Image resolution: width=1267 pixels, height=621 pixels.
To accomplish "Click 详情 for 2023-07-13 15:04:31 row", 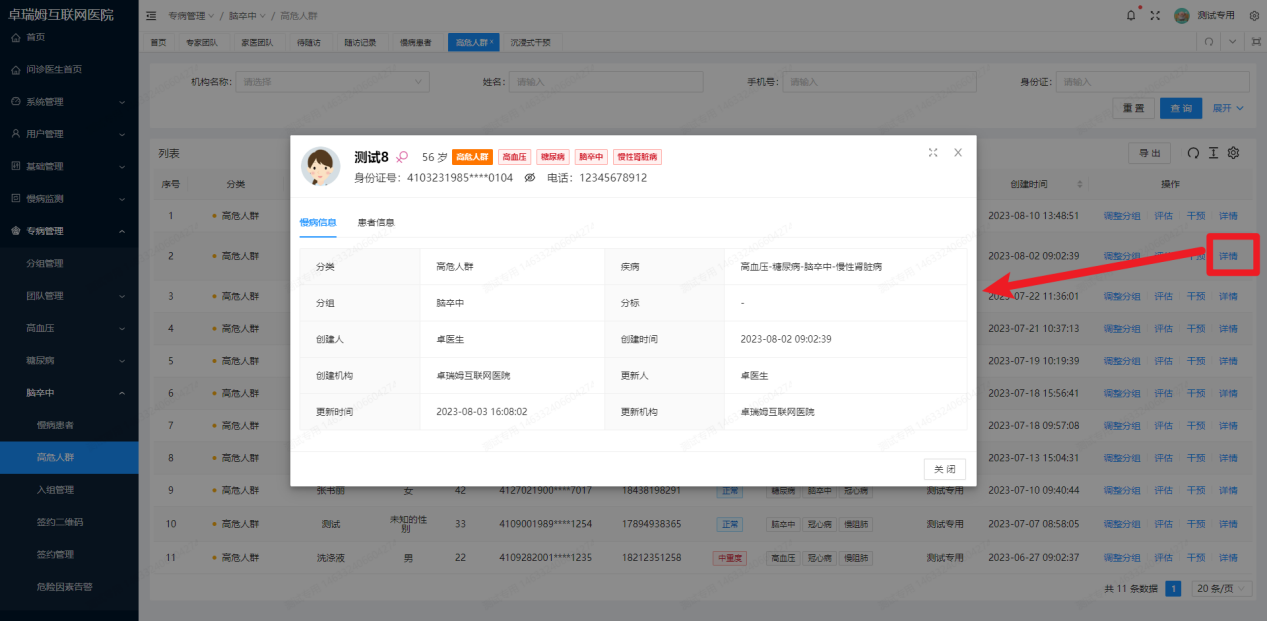I will tap(1228, 458).
